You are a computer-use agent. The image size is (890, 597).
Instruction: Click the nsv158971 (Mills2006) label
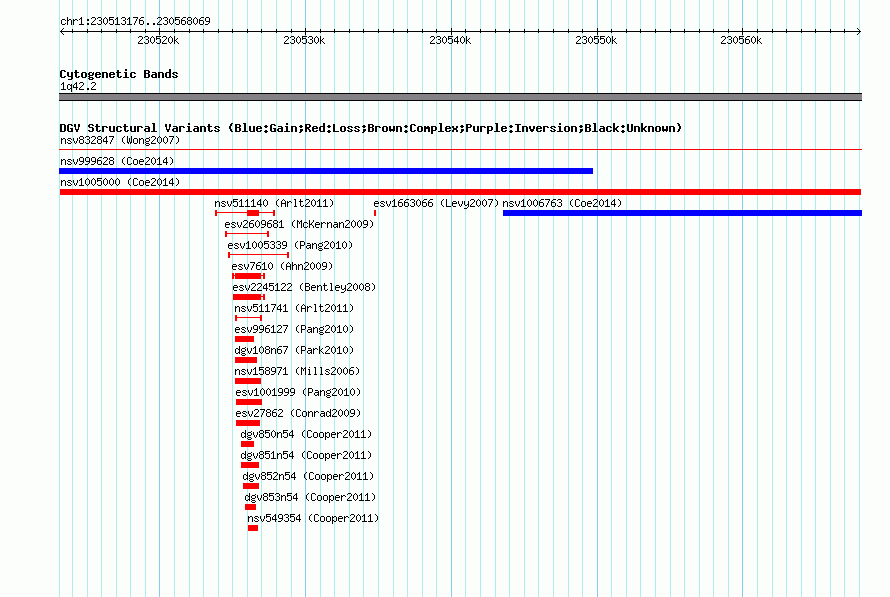coord(297,371)
